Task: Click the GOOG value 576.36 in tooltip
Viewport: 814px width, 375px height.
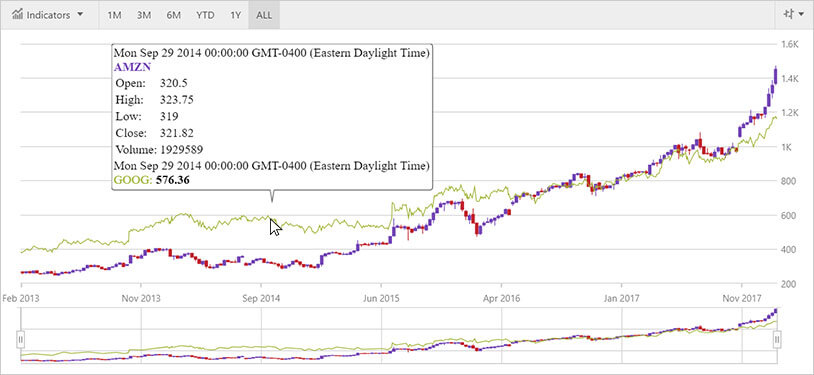Action: [x=173, y=181]
